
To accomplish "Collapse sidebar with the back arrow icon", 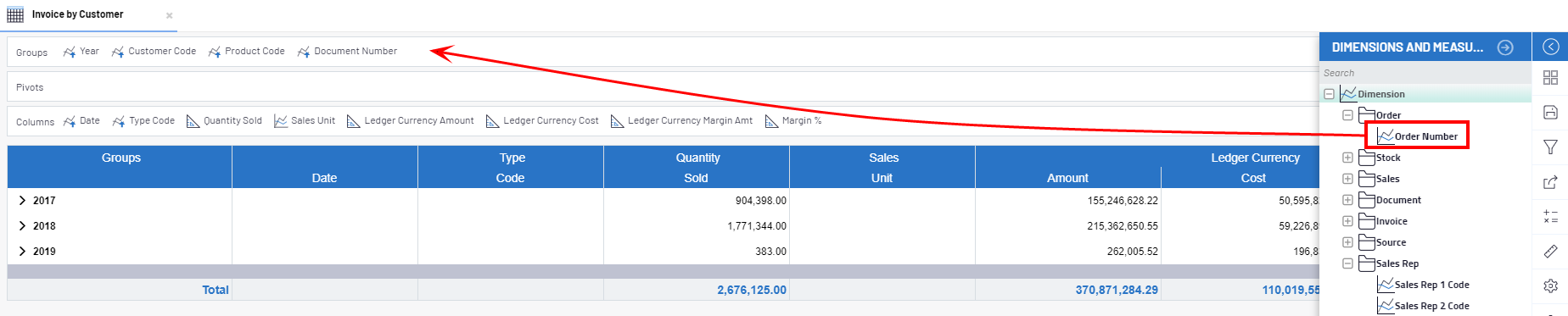I will (x=1550, y=47).
